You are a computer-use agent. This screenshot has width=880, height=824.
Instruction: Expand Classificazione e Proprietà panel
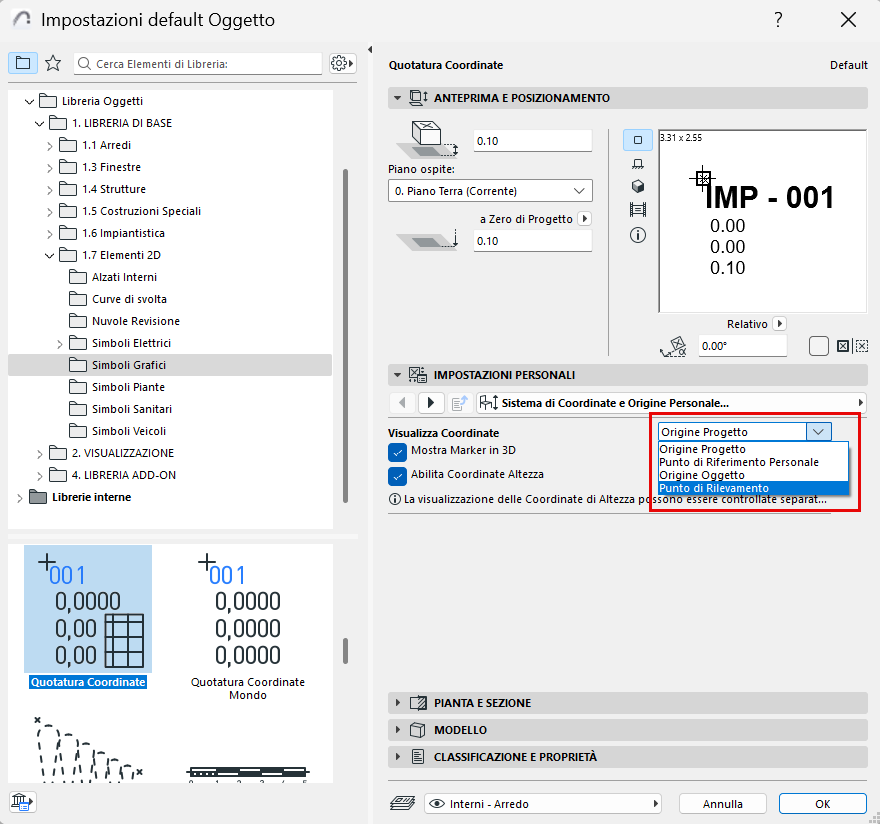point(397,757)
